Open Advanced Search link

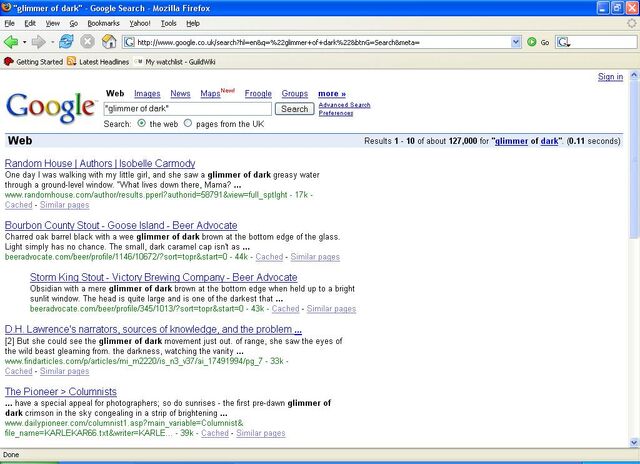tap(344, 105)
